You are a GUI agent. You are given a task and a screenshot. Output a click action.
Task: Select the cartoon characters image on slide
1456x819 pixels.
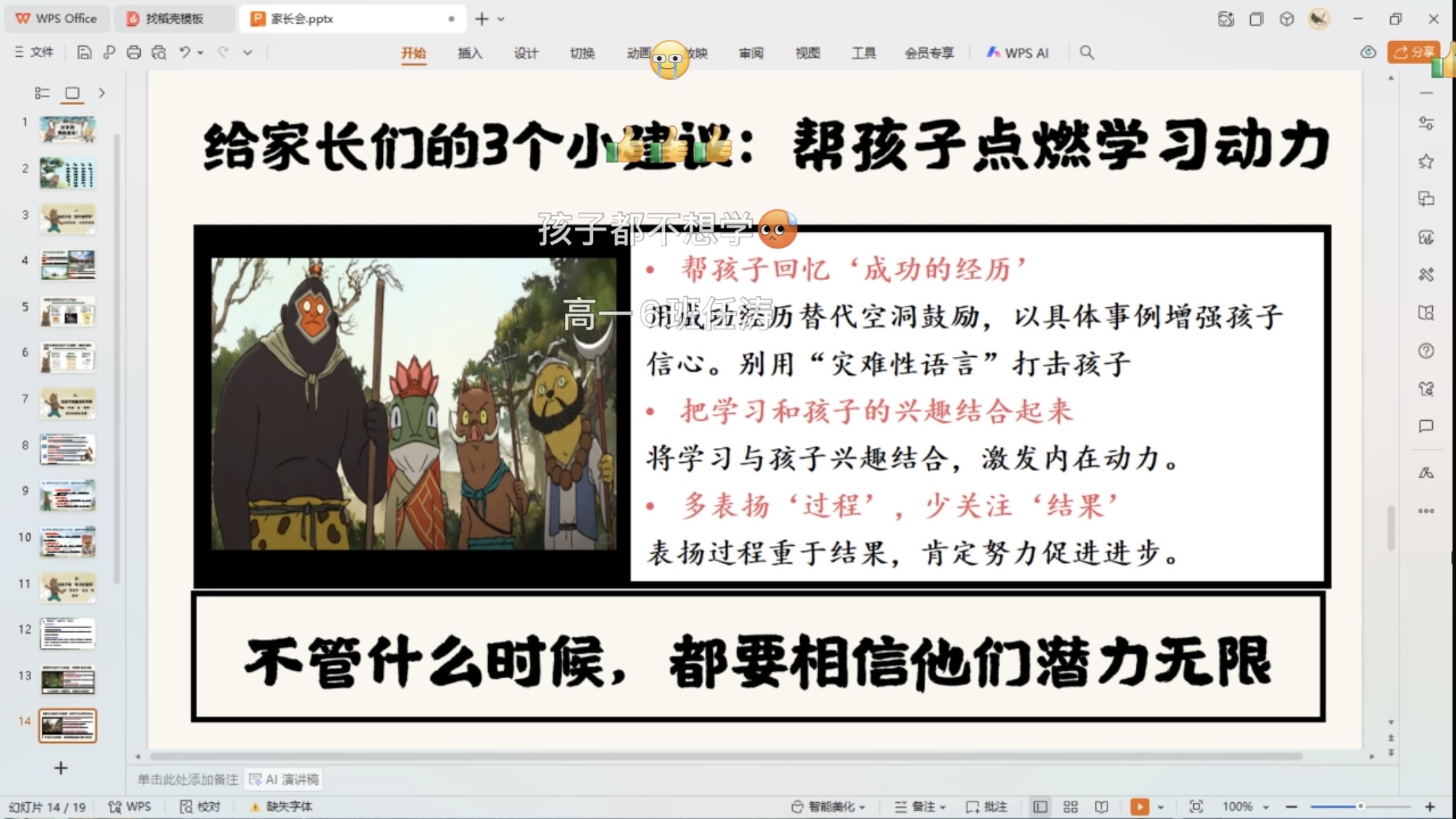(414, 404)
